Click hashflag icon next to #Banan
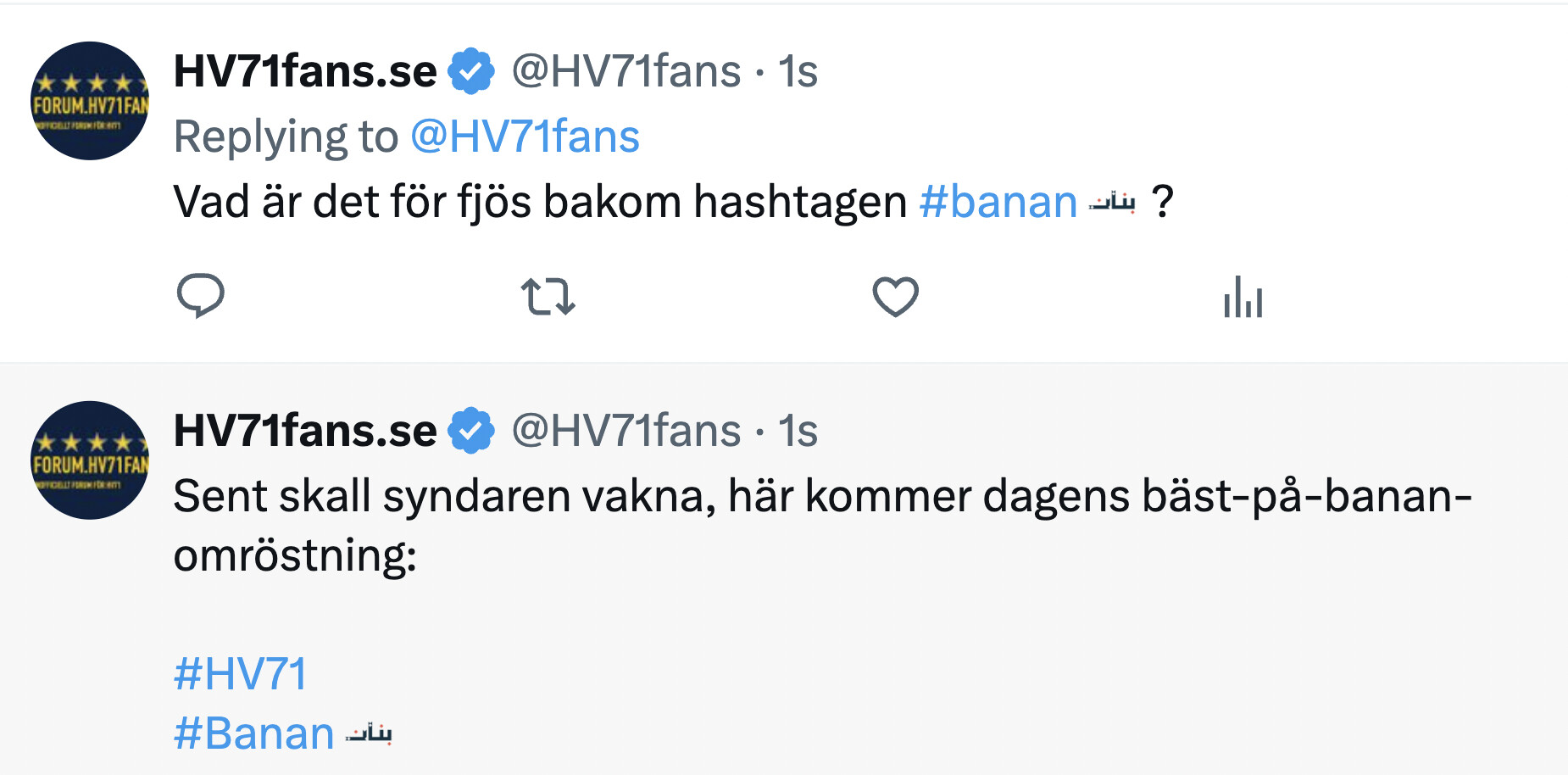This screenshot has height=775, width=1568. click(x=369, y=733)
